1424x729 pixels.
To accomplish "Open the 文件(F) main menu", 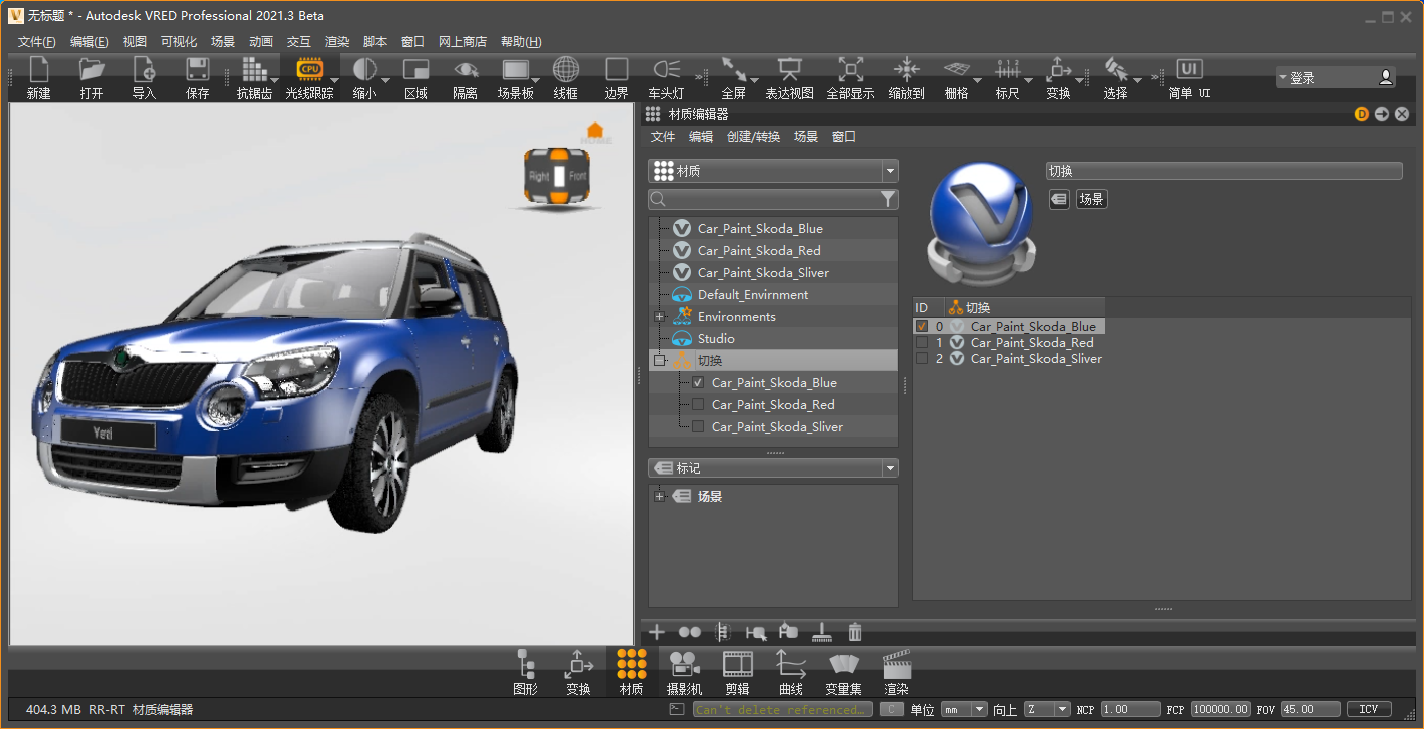I will [x=37, y=42].
